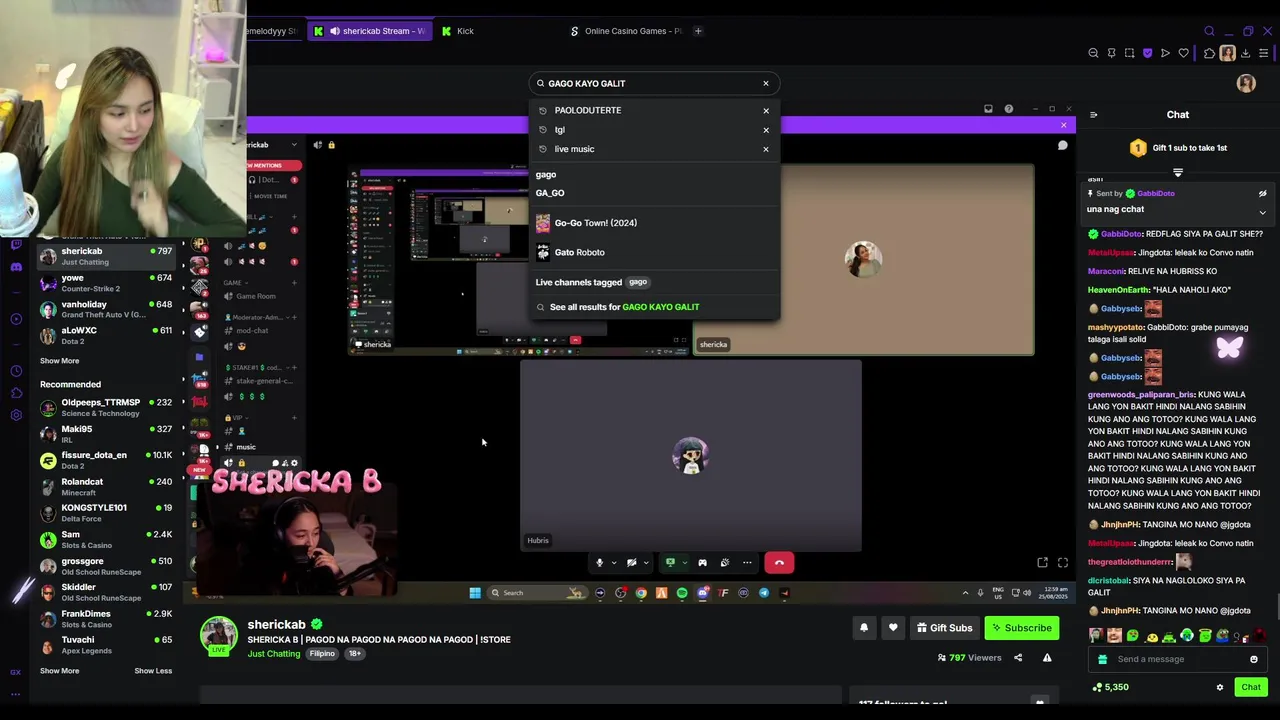The width and height of the screenshot is (1280, 720).
Task: Click the browser zoom-out magnifier icon
Action: (x=1093, y=53)
